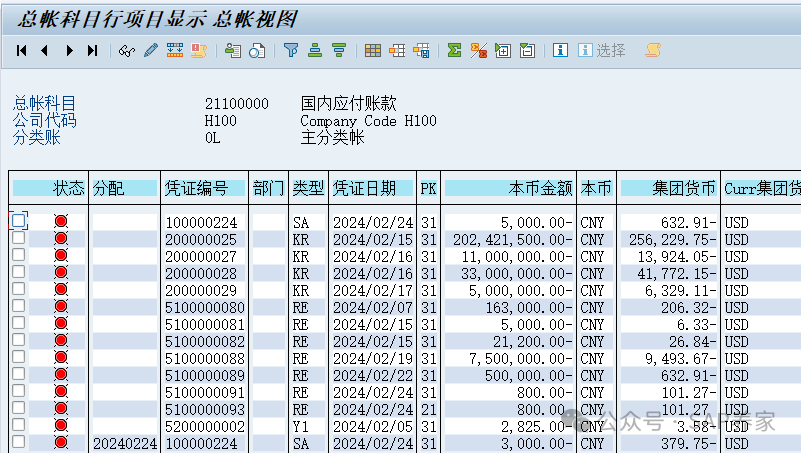The height and width of the screenshot is (453, 801).
Task: Select the 分配 column header
Action: click(x=124, y=188)
